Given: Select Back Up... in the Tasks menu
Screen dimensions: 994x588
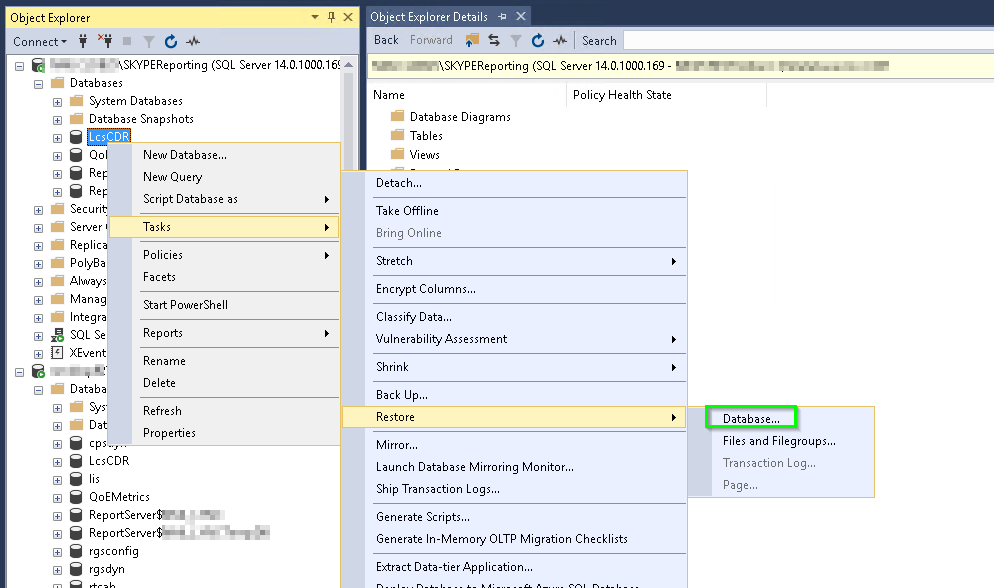Looking at the screenshot, I should coord(401,395).
